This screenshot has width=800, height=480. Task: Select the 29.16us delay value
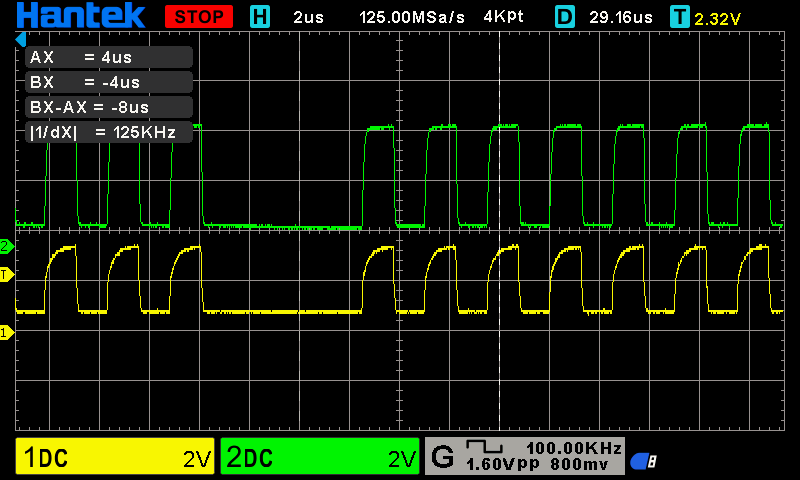[621, 17]
